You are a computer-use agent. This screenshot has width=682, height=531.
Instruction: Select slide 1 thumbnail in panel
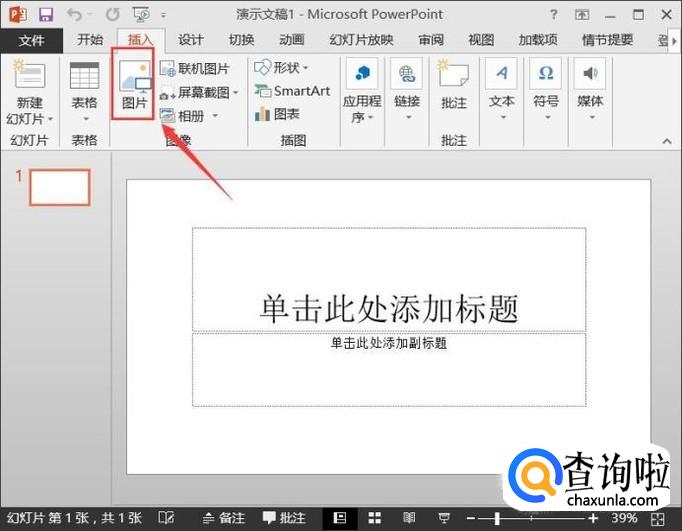(59, 187)
